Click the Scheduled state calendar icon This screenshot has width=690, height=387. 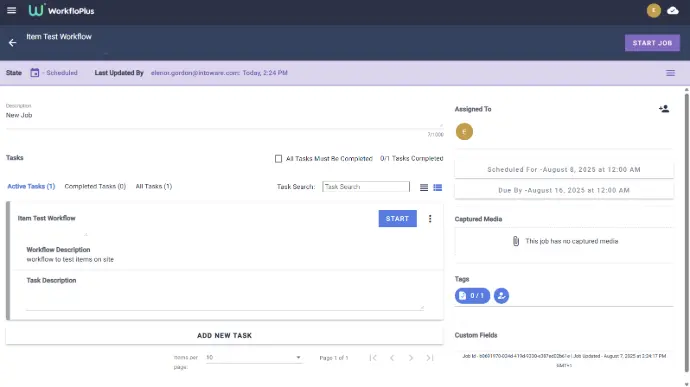tap(35, 73)
